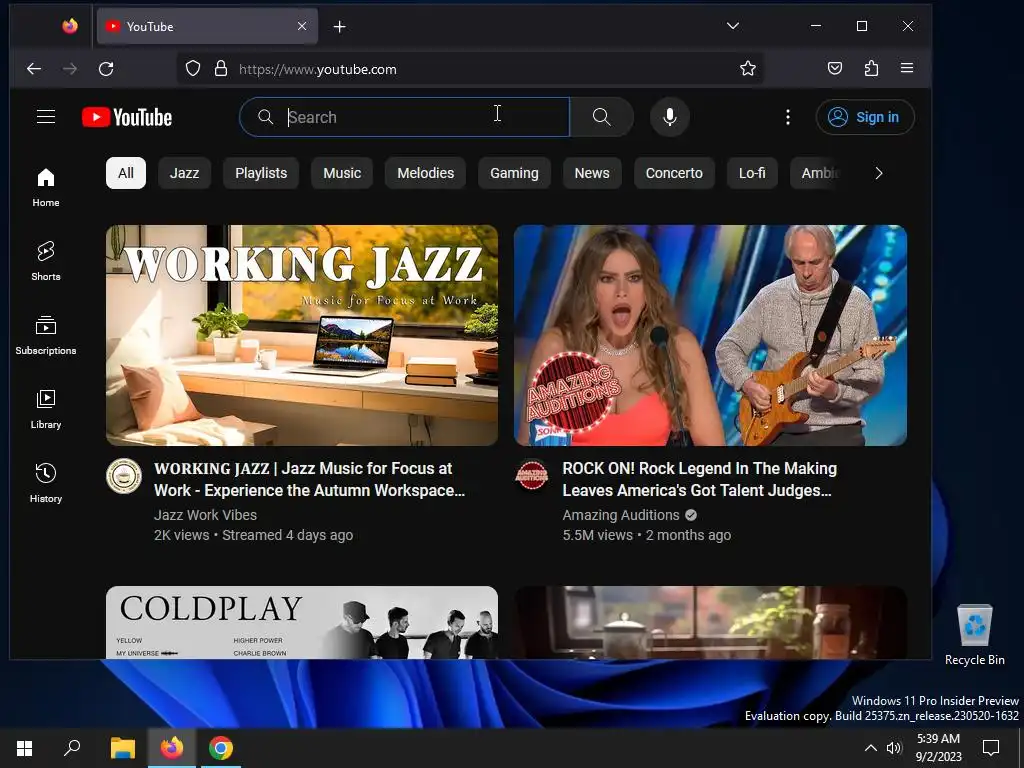Open the Windows Start menu

[24, 748]
